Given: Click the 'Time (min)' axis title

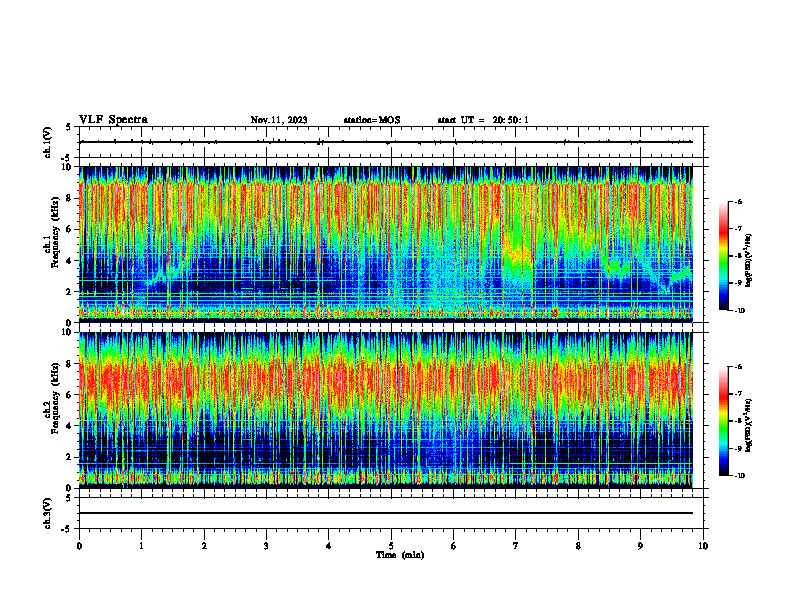Looking at the screenshot, I should coord(400,555).
